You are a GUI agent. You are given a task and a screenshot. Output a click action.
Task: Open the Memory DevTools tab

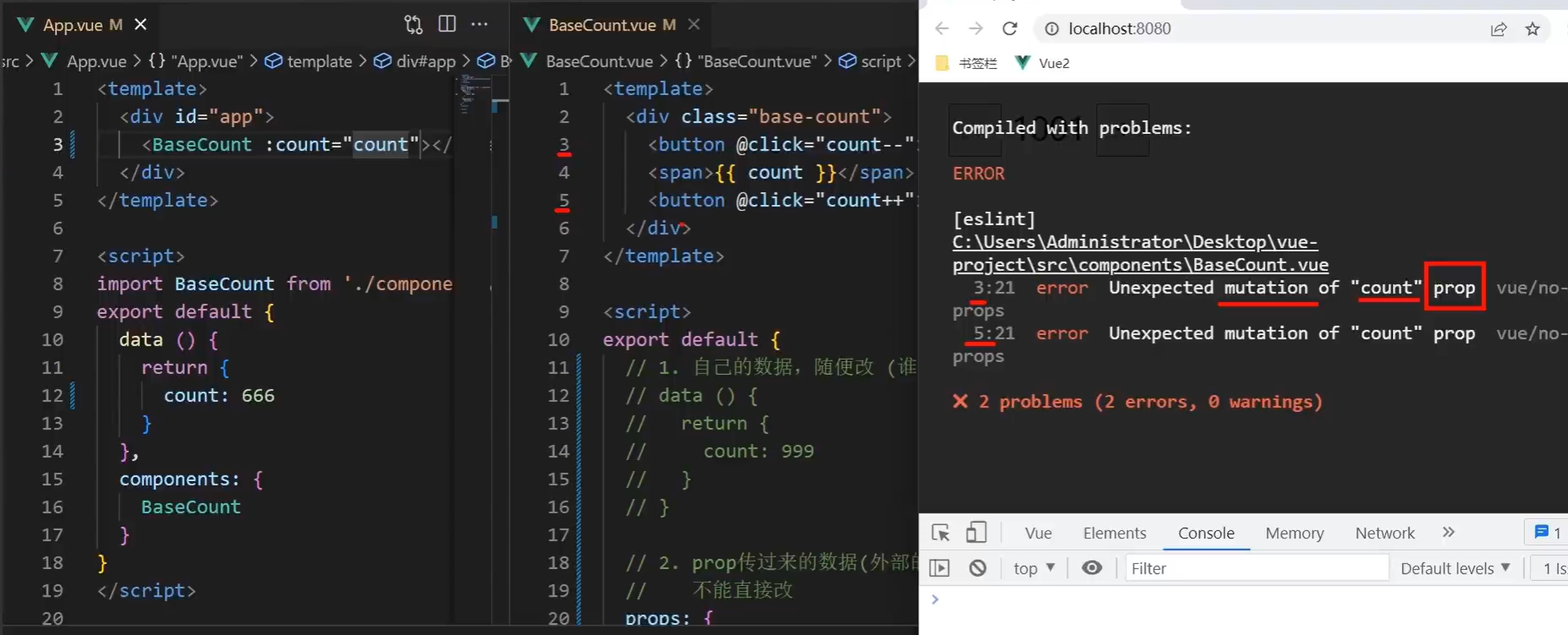(1294, 533)
